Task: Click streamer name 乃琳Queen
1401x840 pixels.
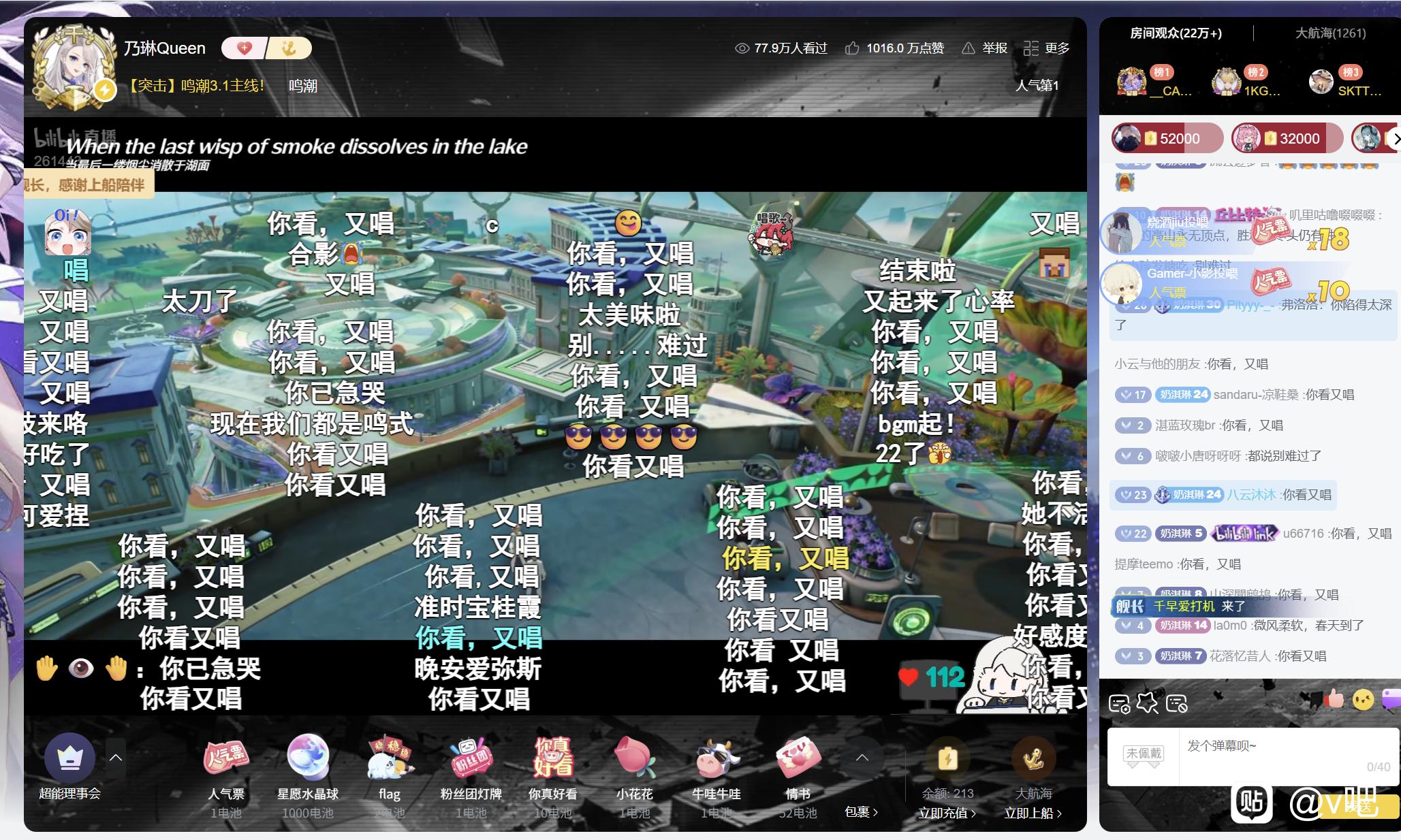Action: [164, 48]
